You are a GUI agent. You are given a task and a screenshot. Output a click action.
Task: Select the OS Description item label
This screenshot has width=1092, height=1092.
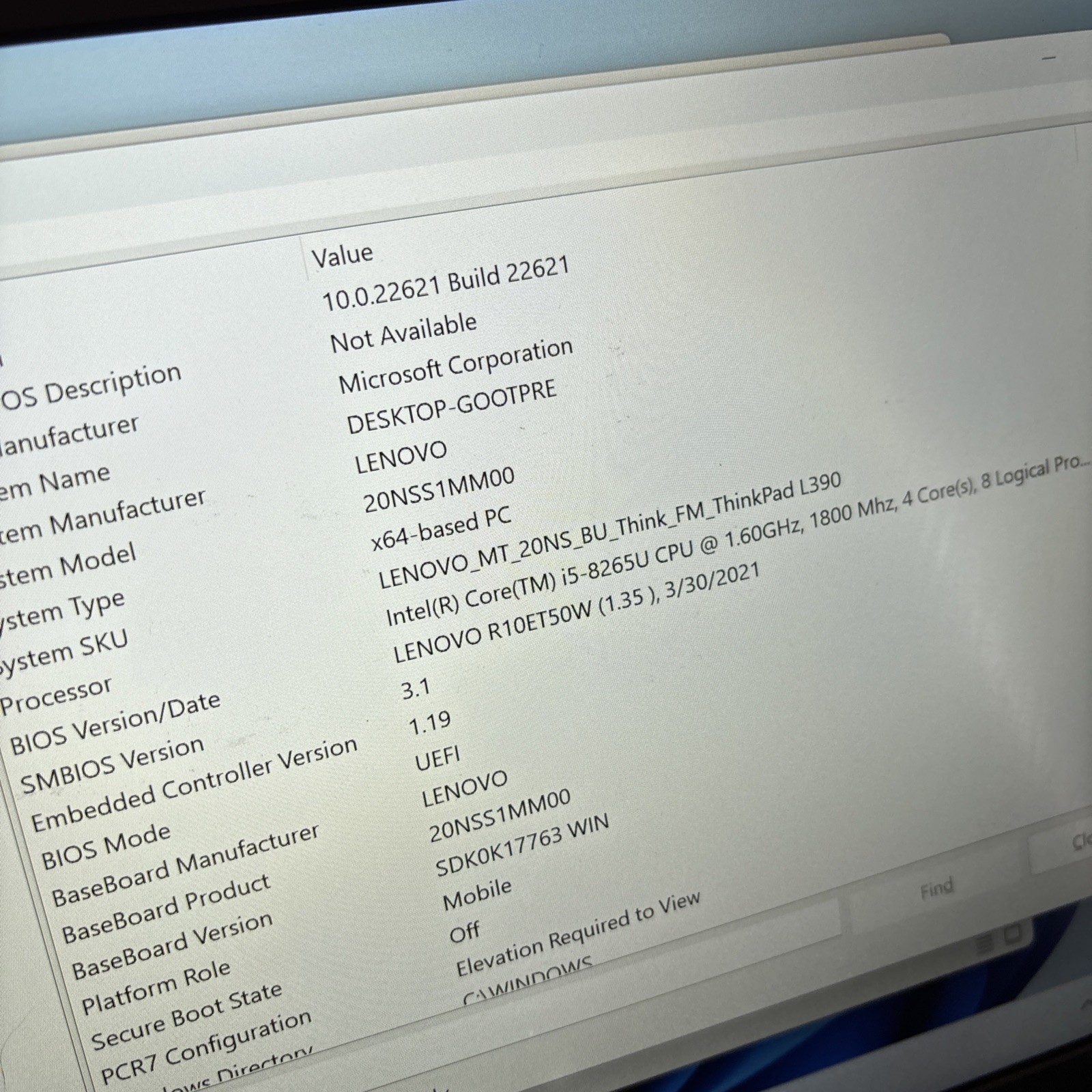91,386
